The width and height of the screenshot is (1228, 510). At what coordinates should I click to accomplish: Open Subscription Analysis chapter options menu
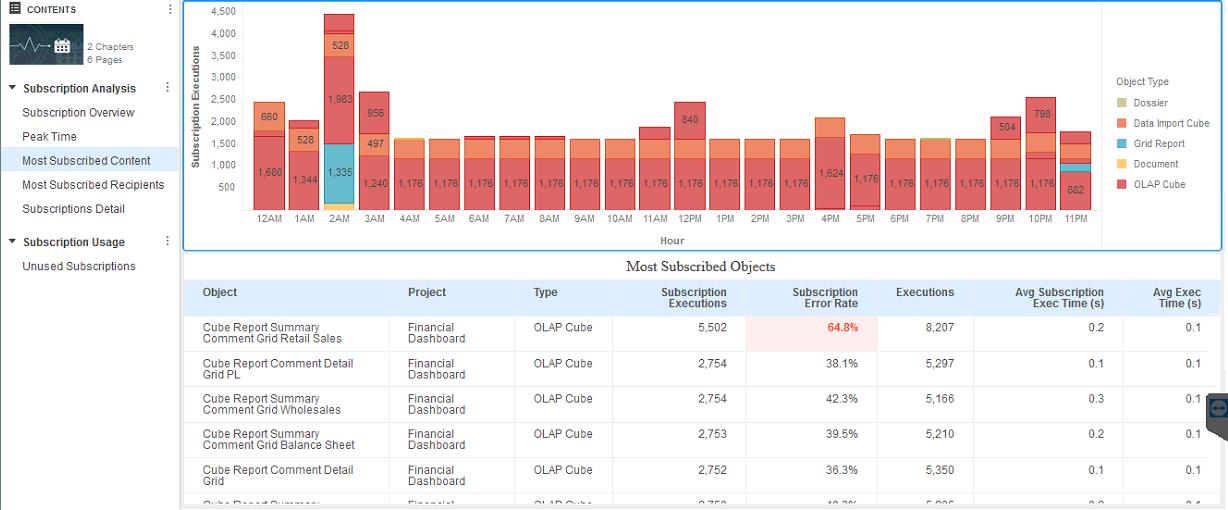tap(167, 88)
